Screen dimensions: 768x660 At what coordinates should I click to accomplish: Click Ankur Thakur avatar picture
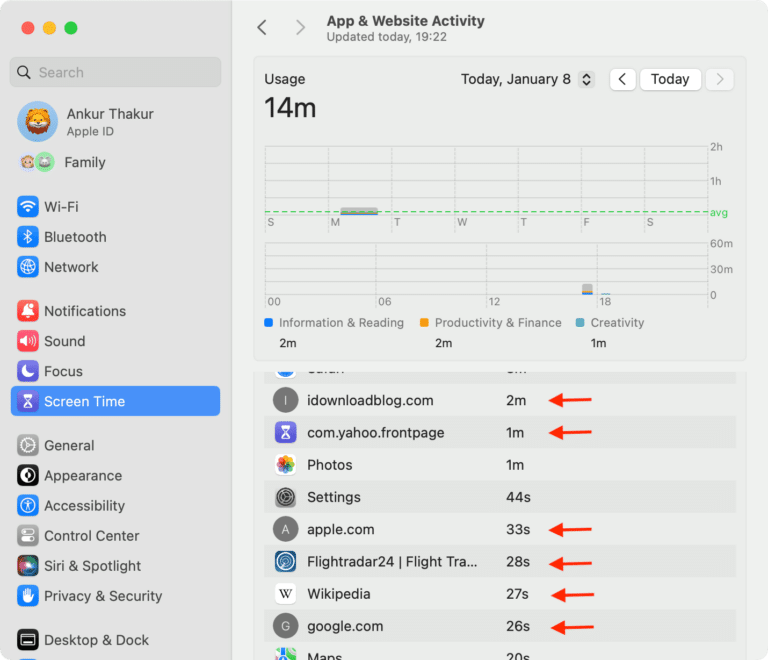pos(38,121)
